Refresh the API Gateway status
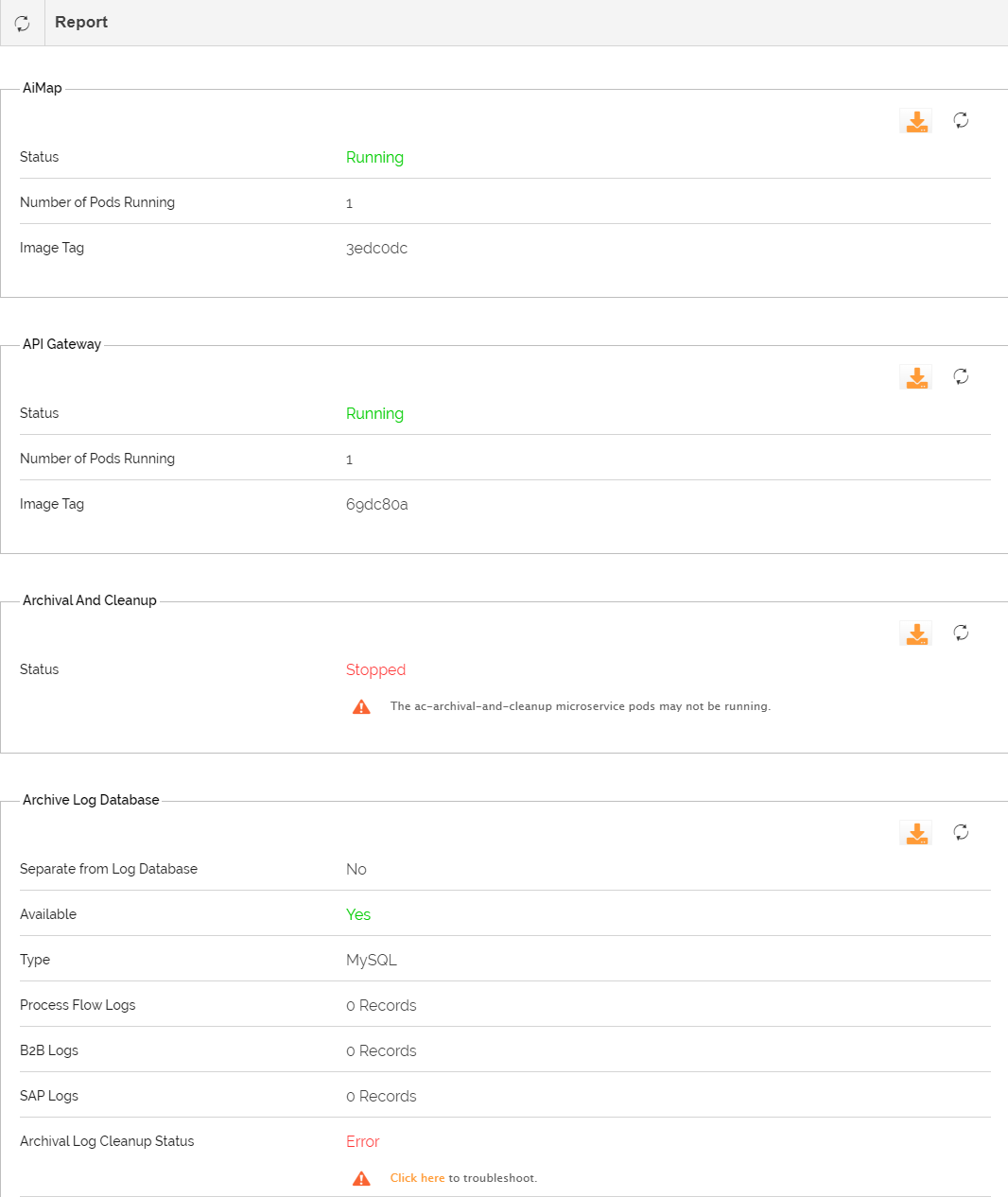Viewport: 1008px width, 1197px height. [x=961, y=376]
